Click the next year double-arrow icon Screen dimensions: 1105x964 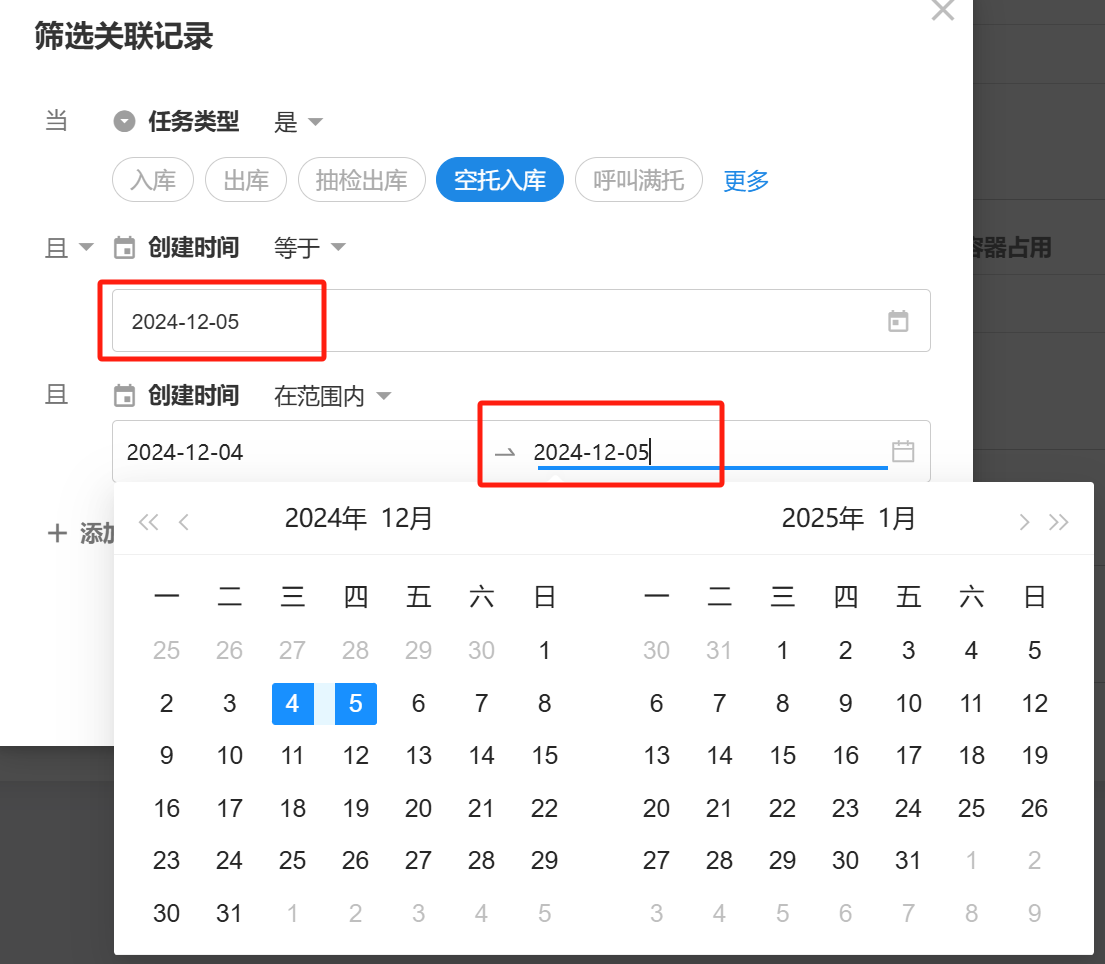pos(1058,521)
